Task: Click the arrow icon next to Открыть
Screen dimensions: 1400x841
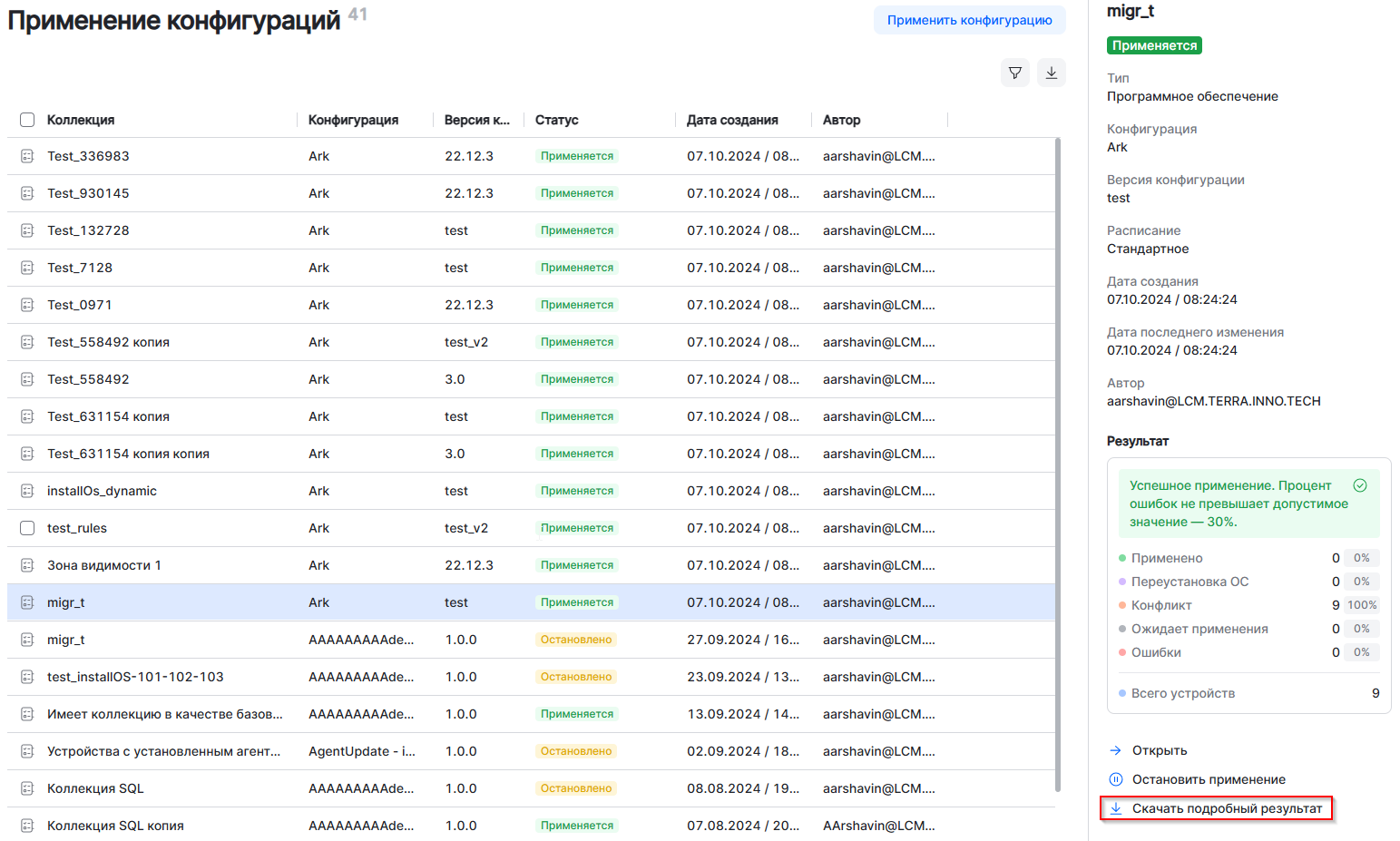Action: coord(1116,750)
